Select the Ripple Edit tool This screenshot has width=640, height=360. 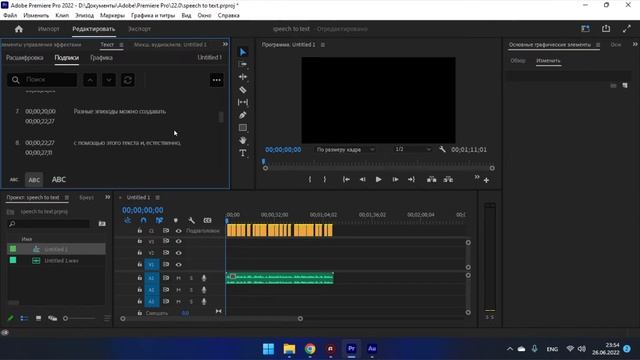pos(243,77)
